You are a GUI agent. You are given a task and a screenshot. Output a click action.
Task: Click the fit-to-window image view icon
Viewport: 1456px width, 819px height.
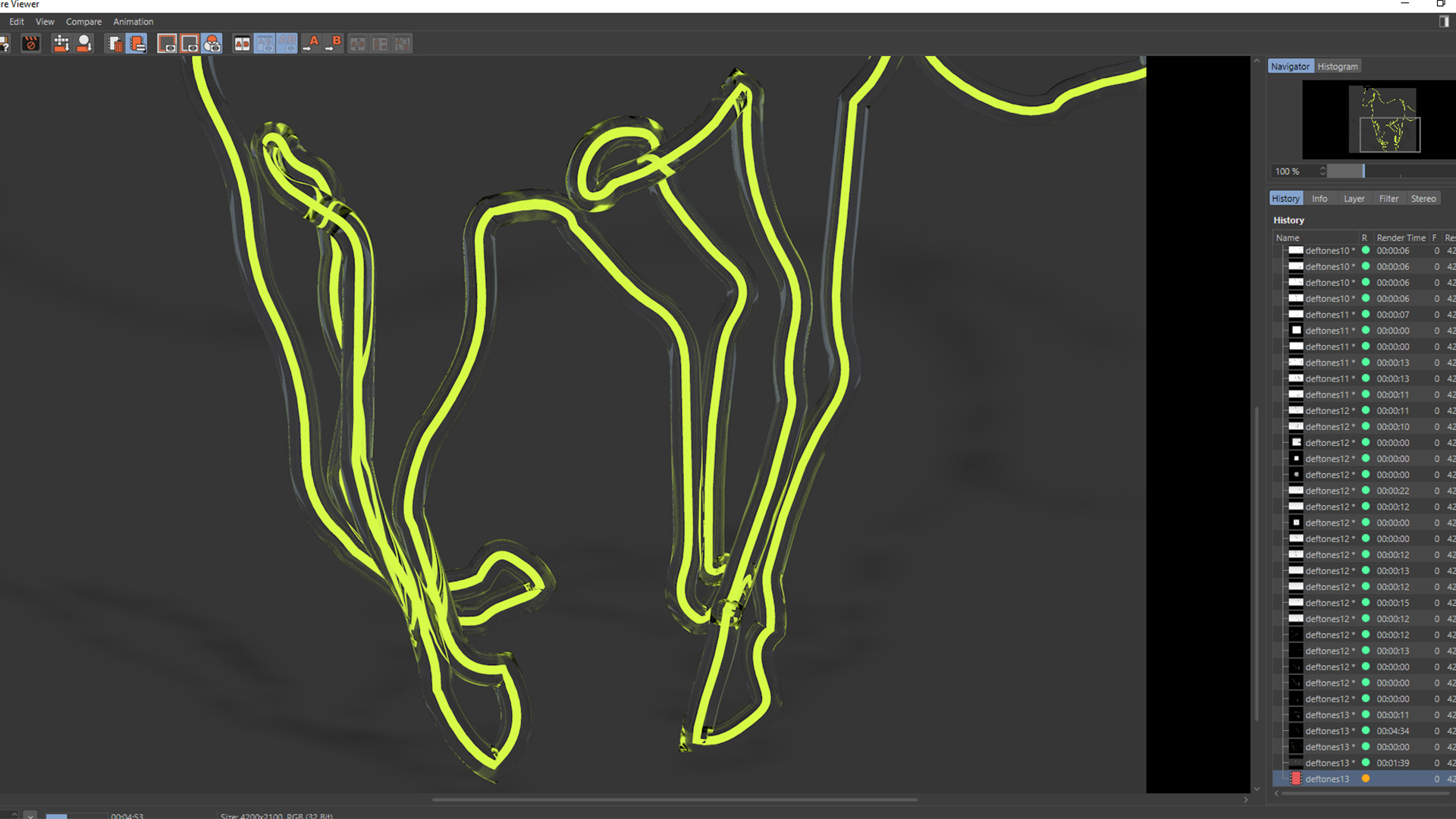[x=167, y=44]
